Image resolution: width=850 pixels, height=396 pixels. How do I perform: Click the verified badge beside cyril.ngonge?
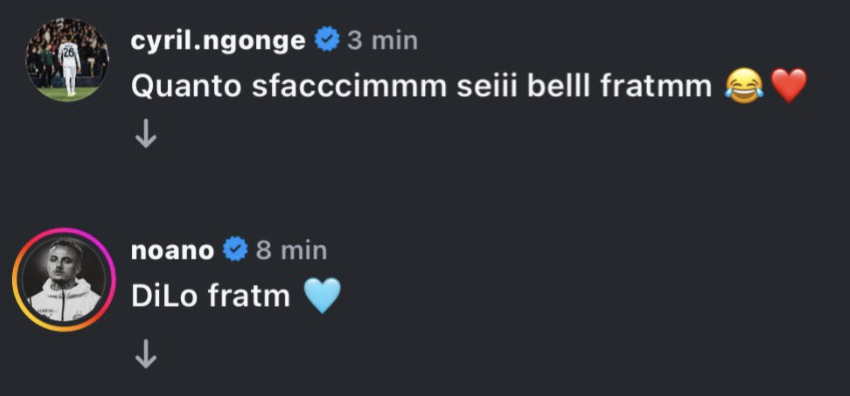327,40
